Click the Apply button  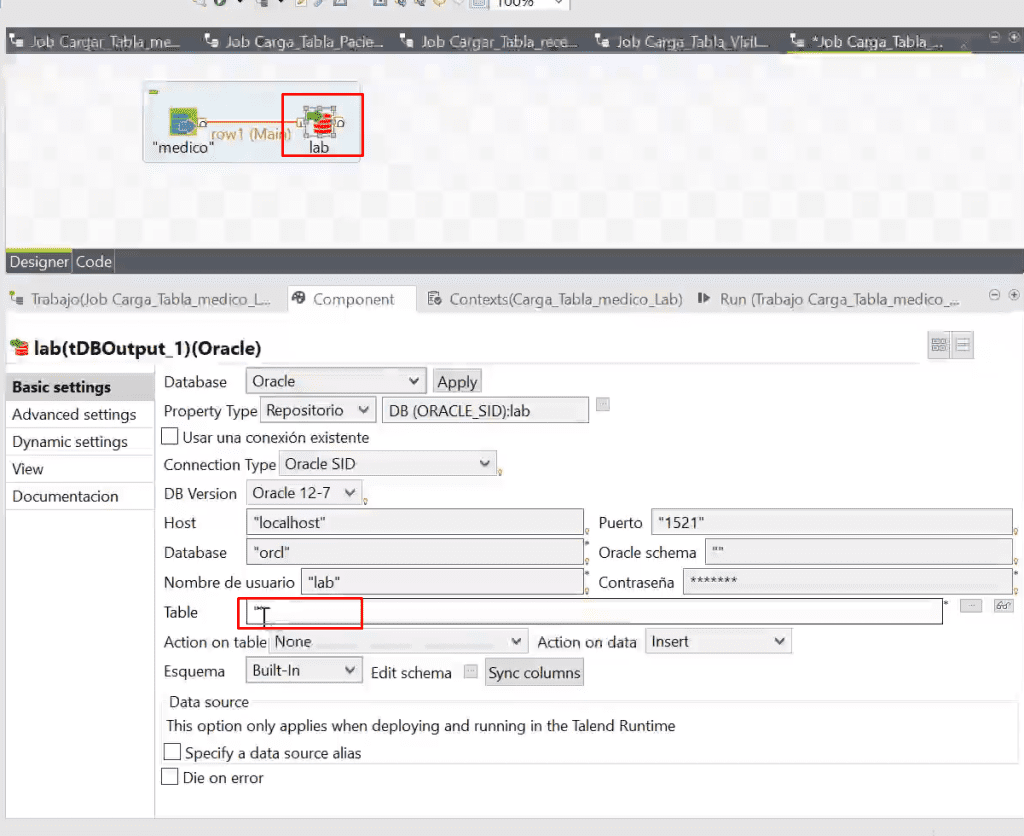click(x=457, y=381)
